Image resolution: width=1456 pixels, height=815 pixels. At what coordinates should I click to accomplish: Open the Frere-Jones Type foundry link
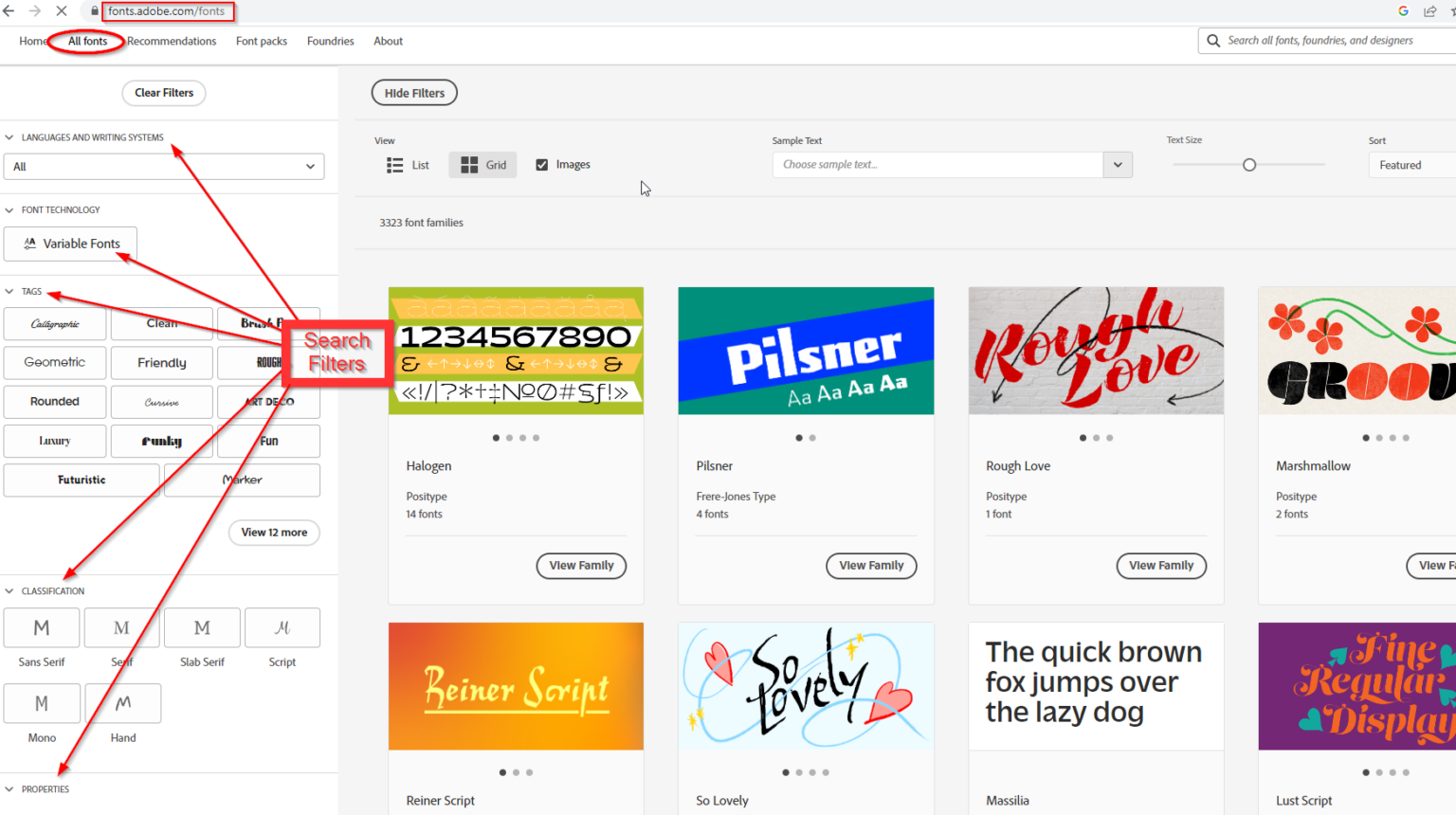[x=736, y=497]
